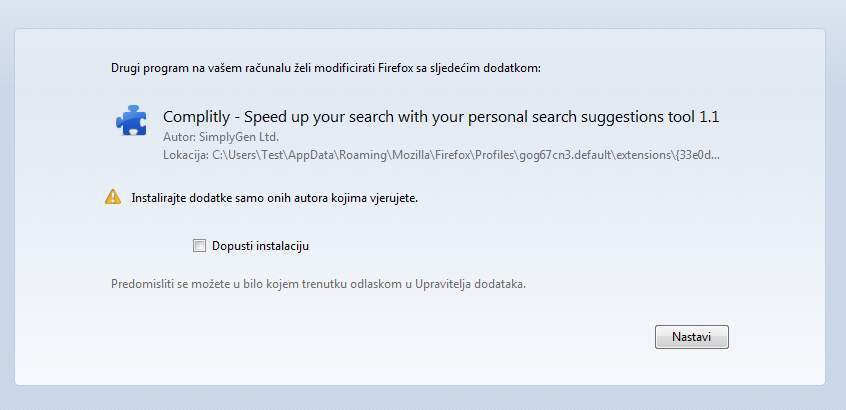Click the Predomisliti se možete footer note
The height and width of the screenshot is (410, 846).
click(318, 284)
